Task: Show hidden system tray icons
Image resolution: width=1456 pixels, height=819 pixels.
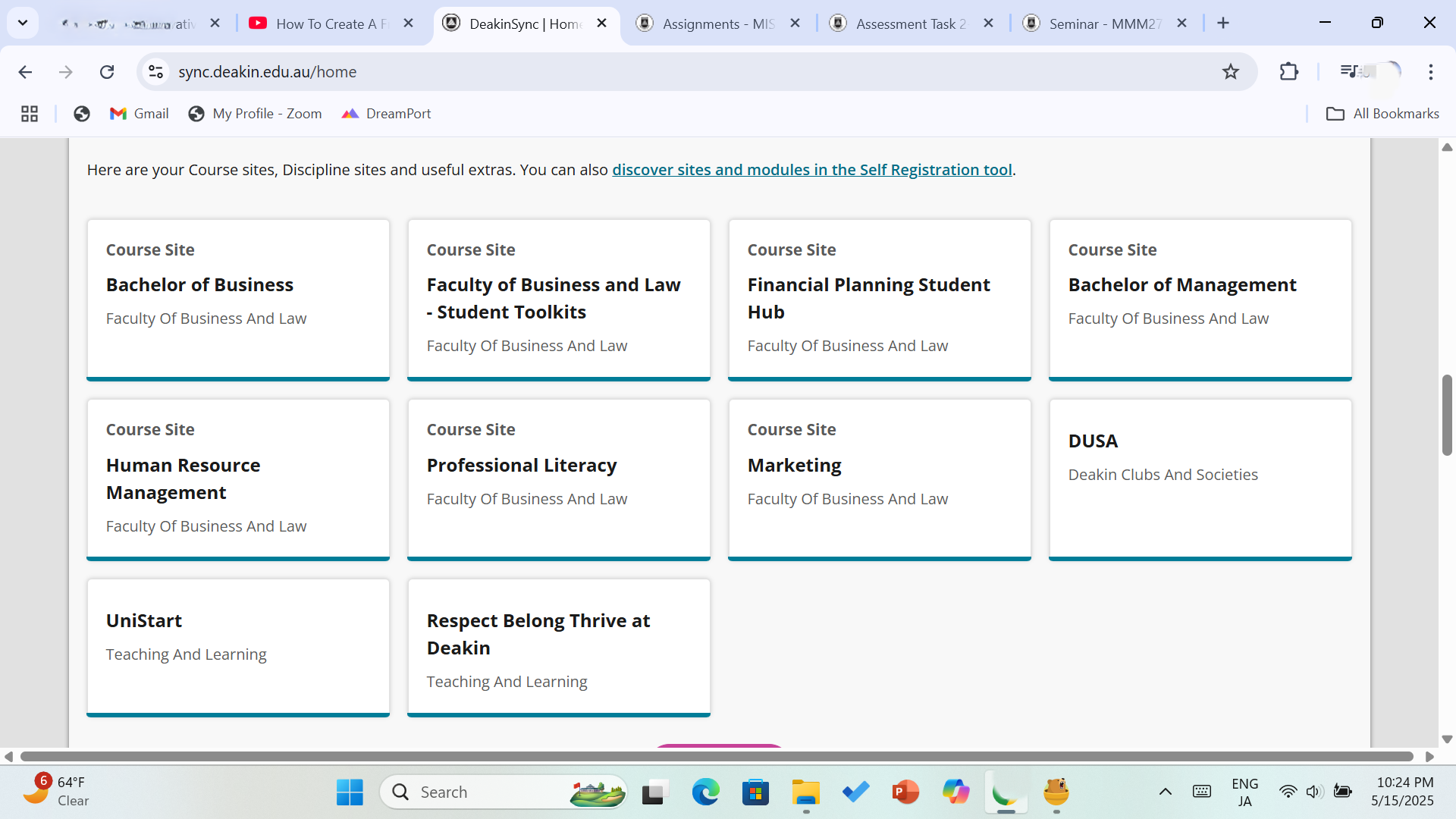Action: [1165, 792]
